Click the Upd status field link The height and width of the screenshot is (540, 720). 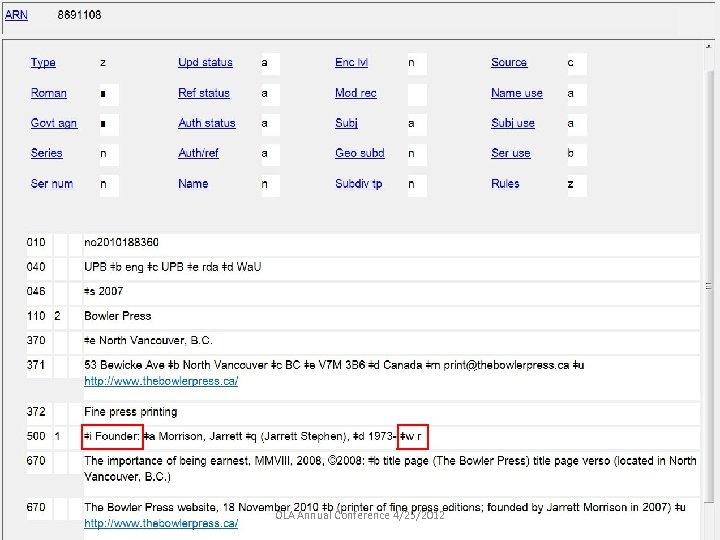205,62
